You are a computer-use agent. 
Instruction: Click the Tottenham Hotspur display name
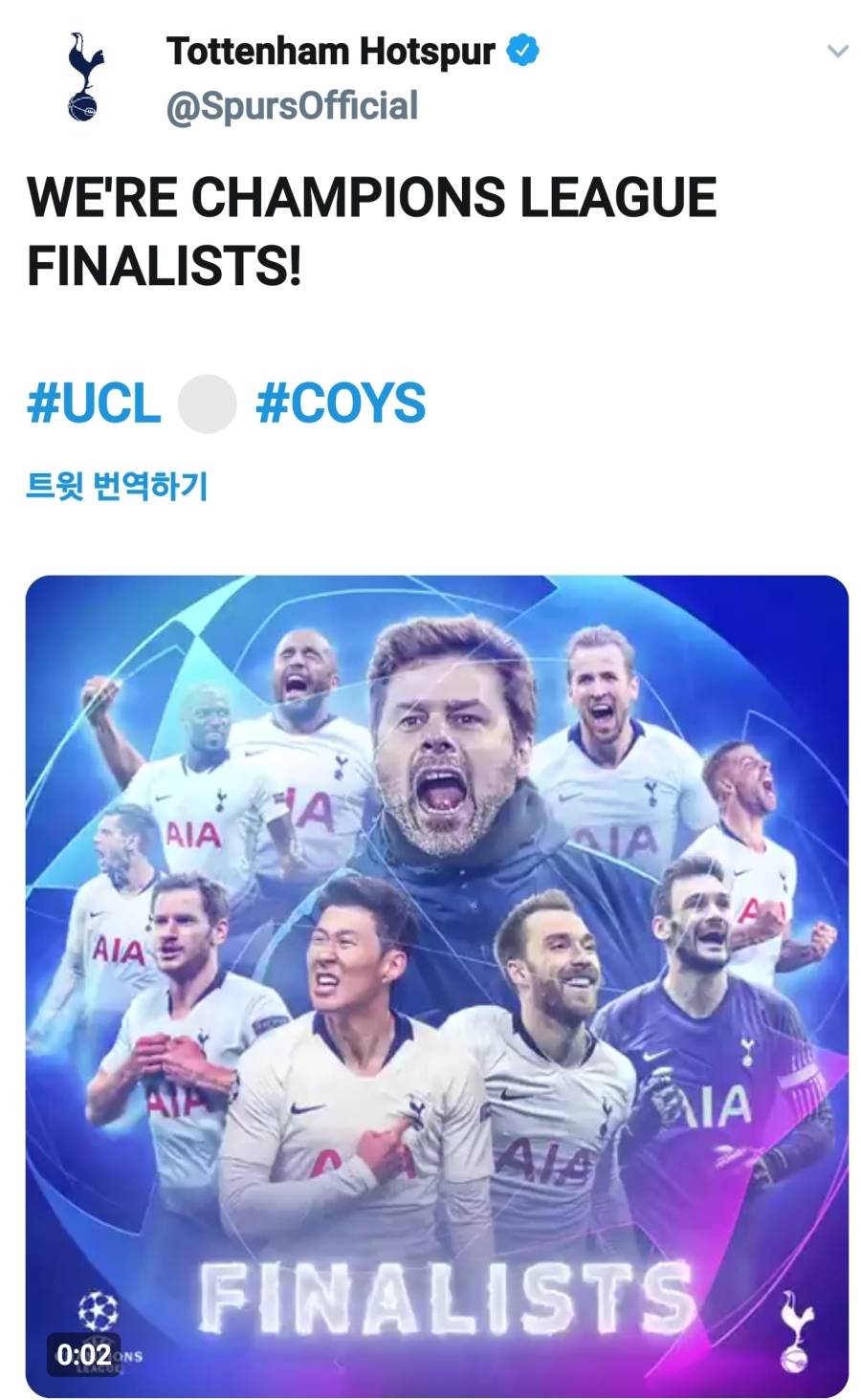coord(331,51)
